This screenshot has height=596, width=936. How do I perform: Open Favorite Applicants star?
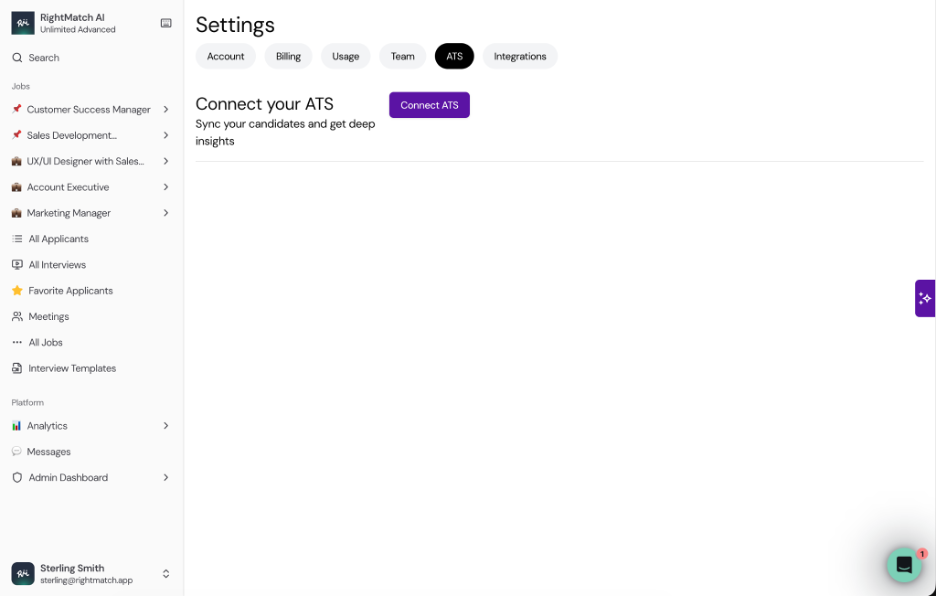click(x=17, y=290)
